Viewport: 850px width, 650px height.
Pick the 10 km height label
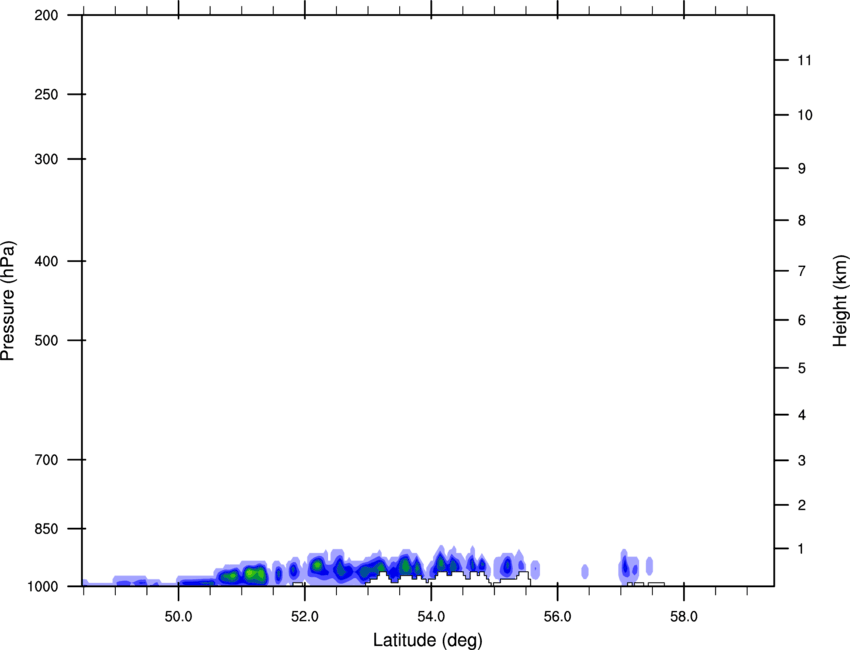[804, 115]
